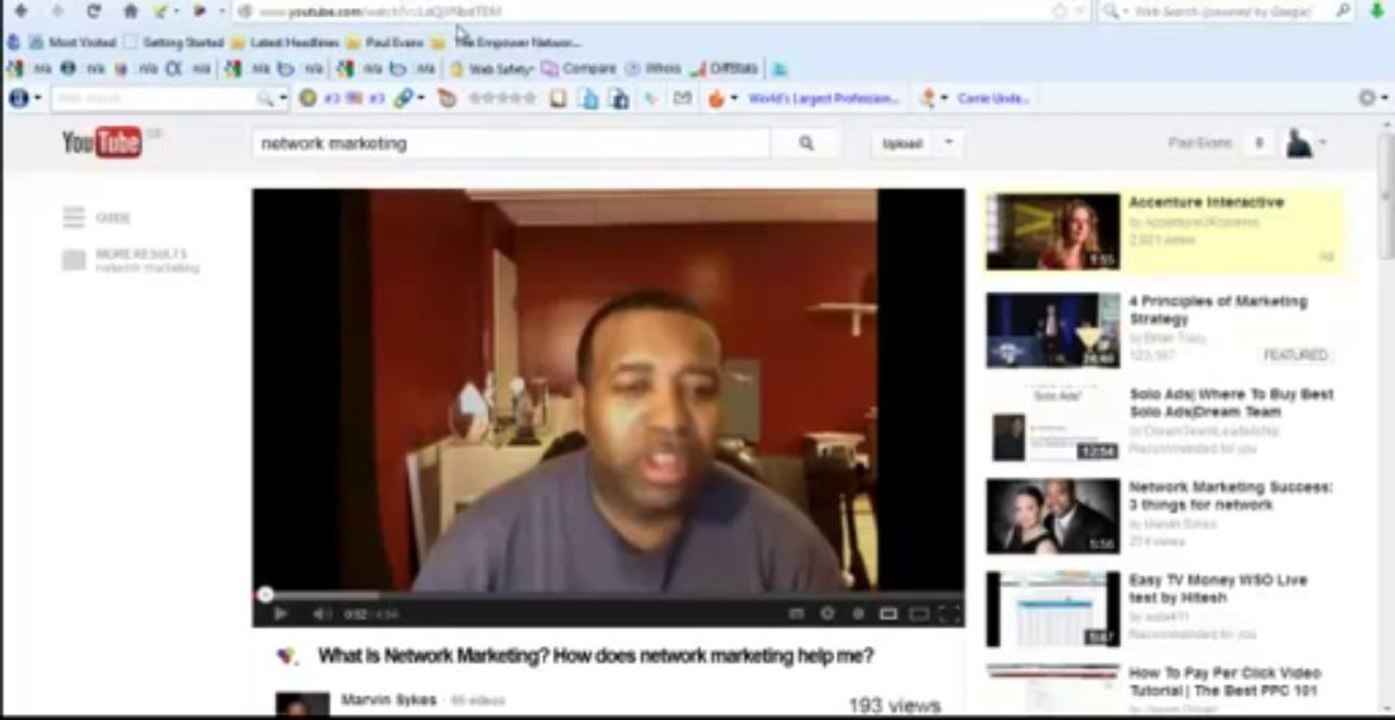Open World's Largest Profession link
Viewport: 1395px width, 720px height.
(823, 98)
